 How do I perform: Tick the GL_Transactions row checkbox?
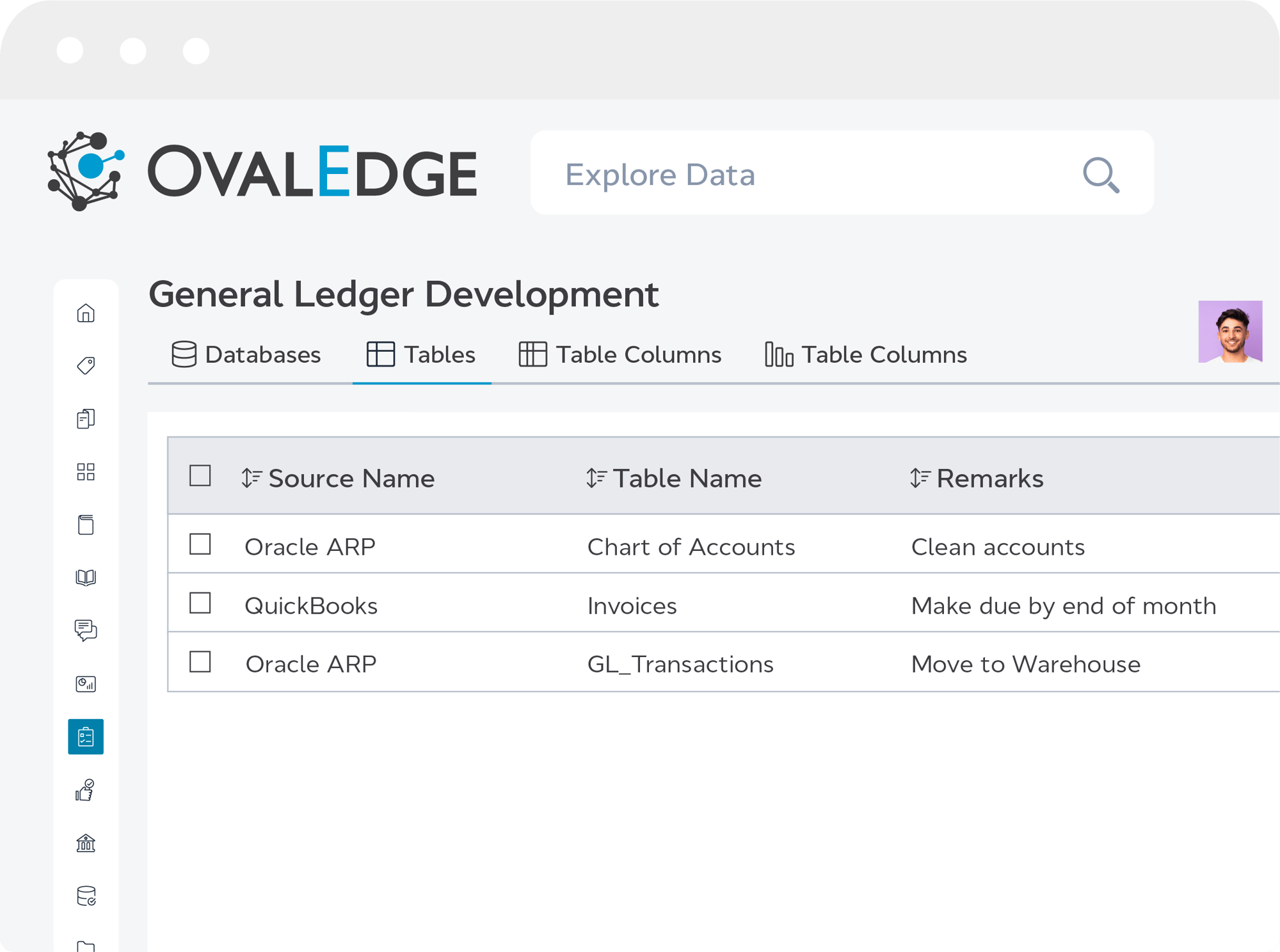[200, 662]
